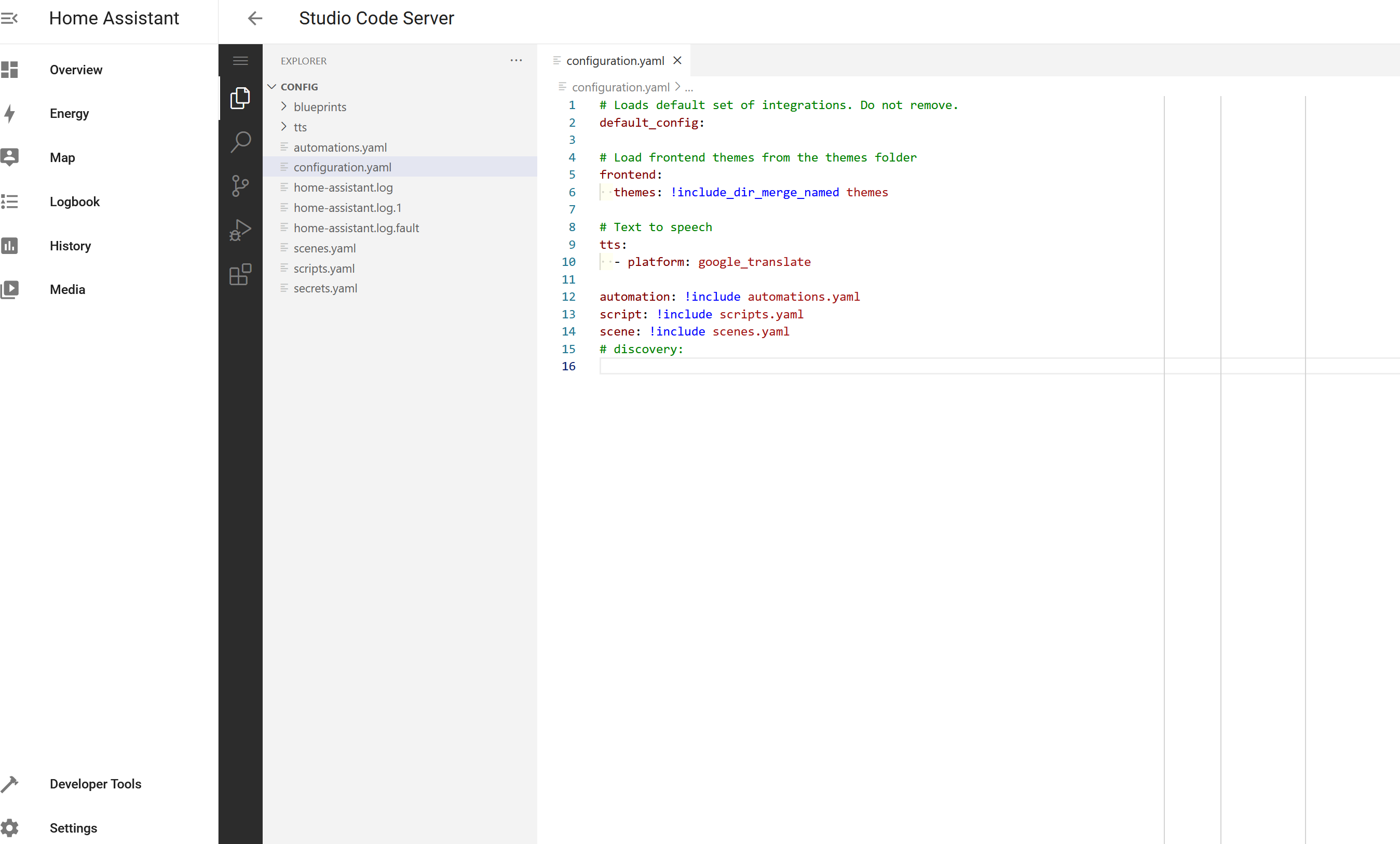This screenshot has height=844, width=1400.
Task: Select the History icon in the sidebar
Action: pos(10,246)
